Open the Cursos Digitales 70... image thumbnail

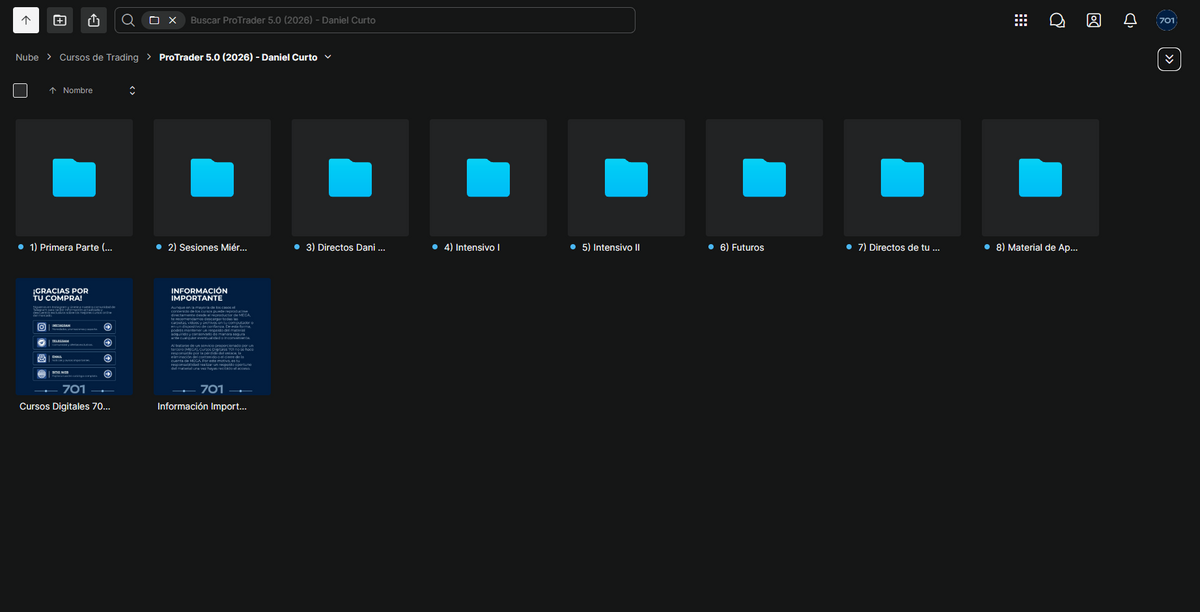coord(74,337)
